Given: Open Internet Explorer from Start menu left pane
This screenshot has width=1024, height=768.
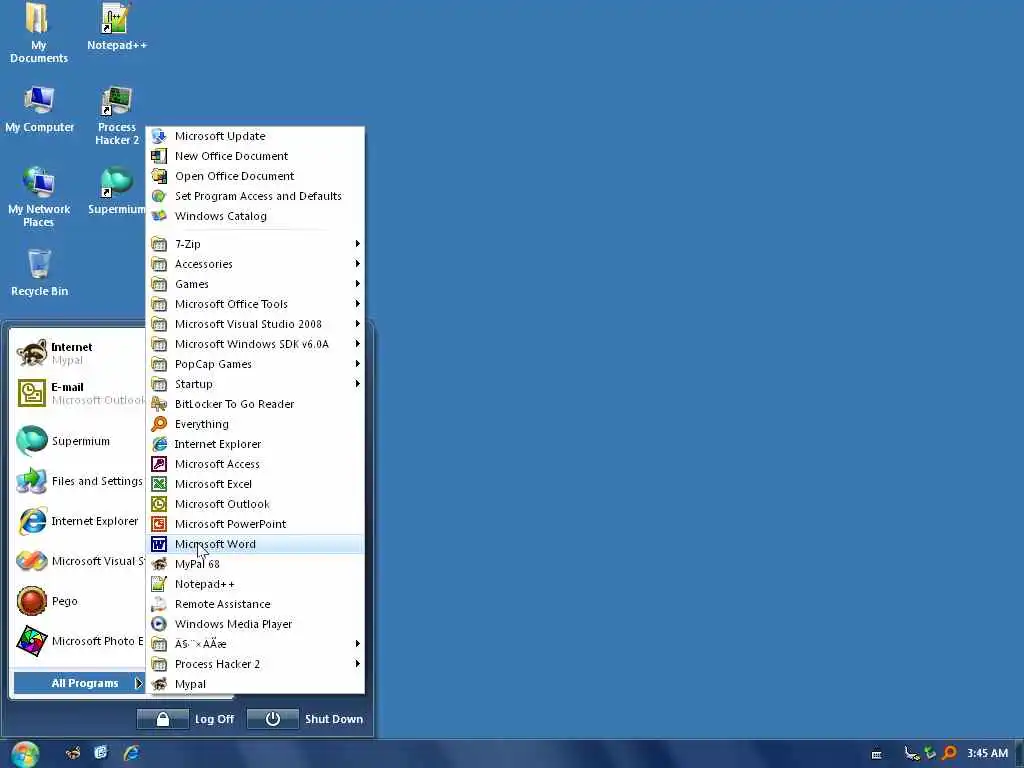Looking at the screenshot, I should click(79, 521).
